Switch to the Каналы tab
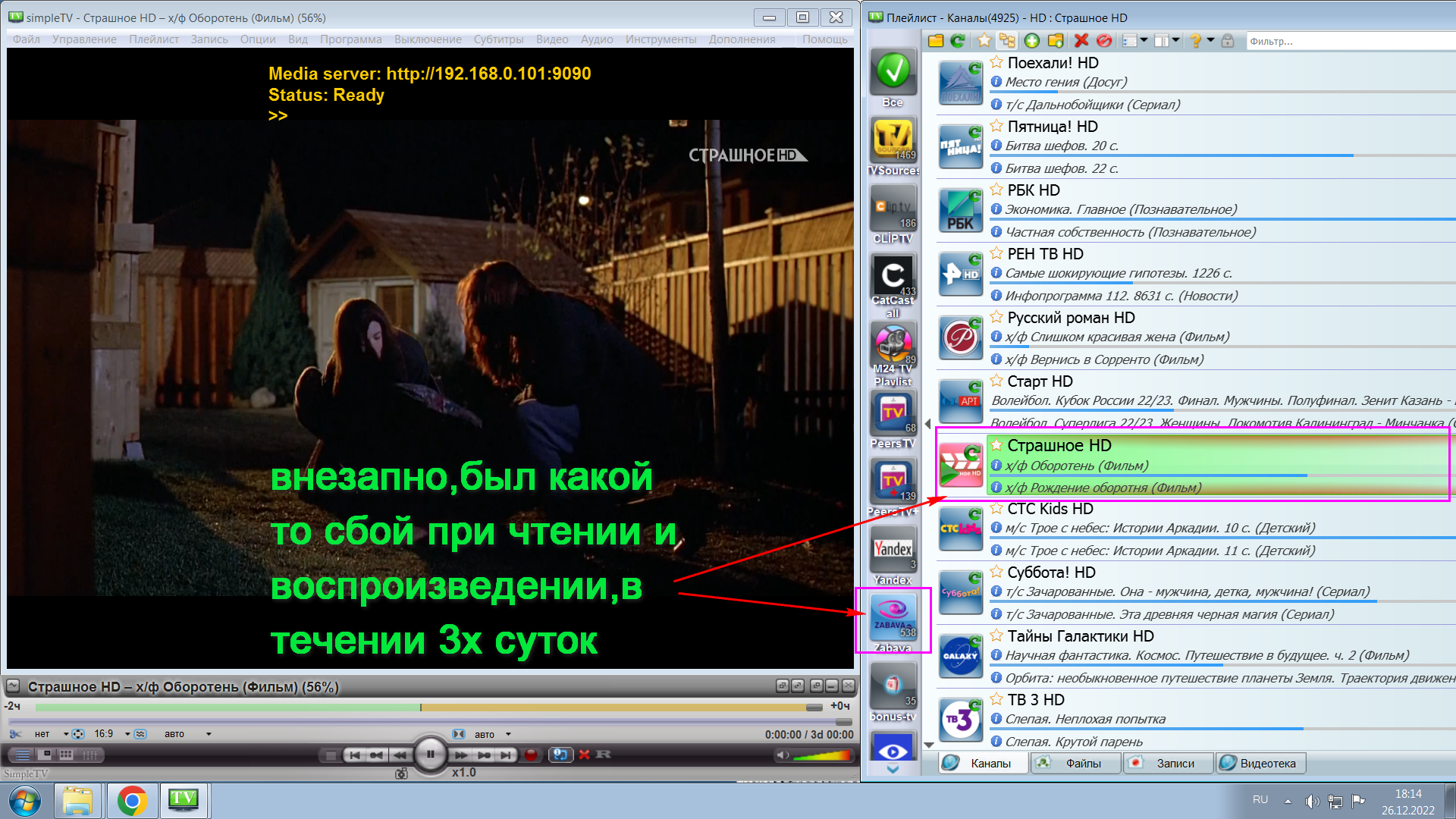The image size is (1456, 819). point(982,764)
